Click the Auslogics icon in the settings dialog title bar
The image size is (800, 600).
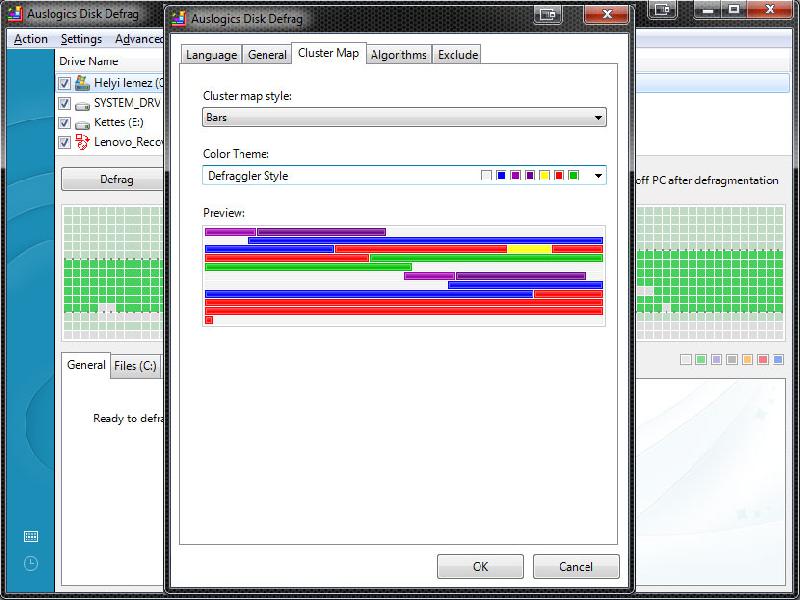point(179,18)
